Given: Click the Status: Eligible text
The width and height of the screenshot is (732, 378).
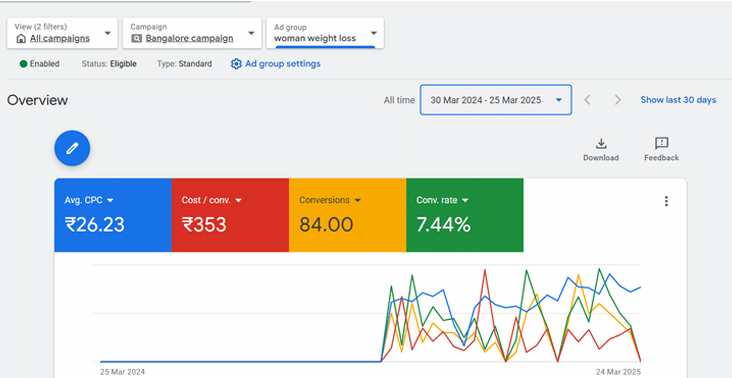Looking at the screenshot, I should [x=109, y=64].
